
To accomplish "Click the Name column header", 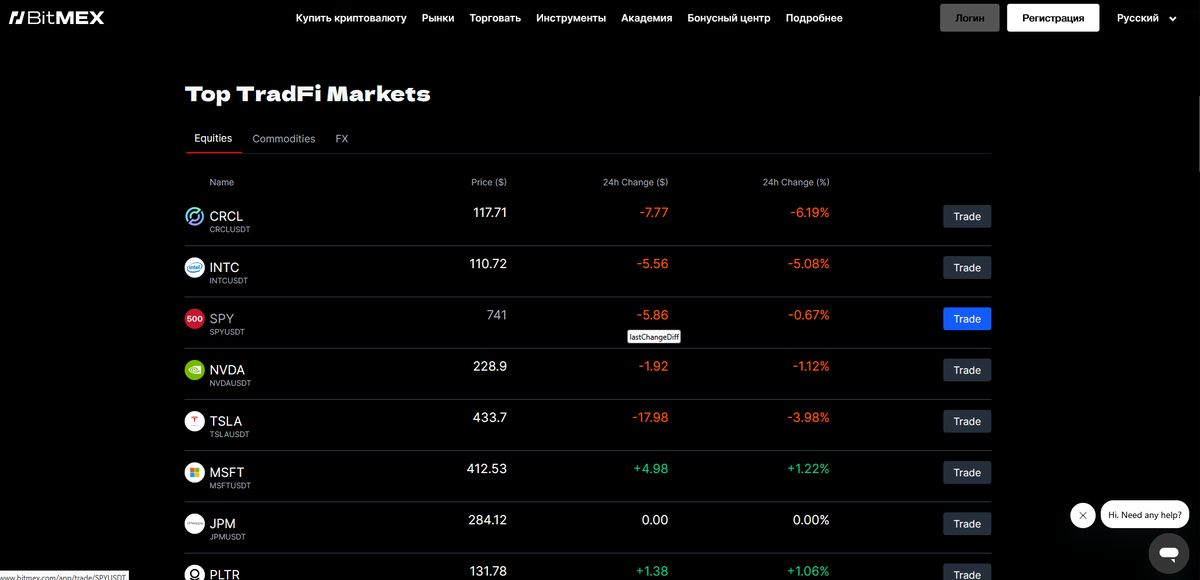I will tap(222, 182).
